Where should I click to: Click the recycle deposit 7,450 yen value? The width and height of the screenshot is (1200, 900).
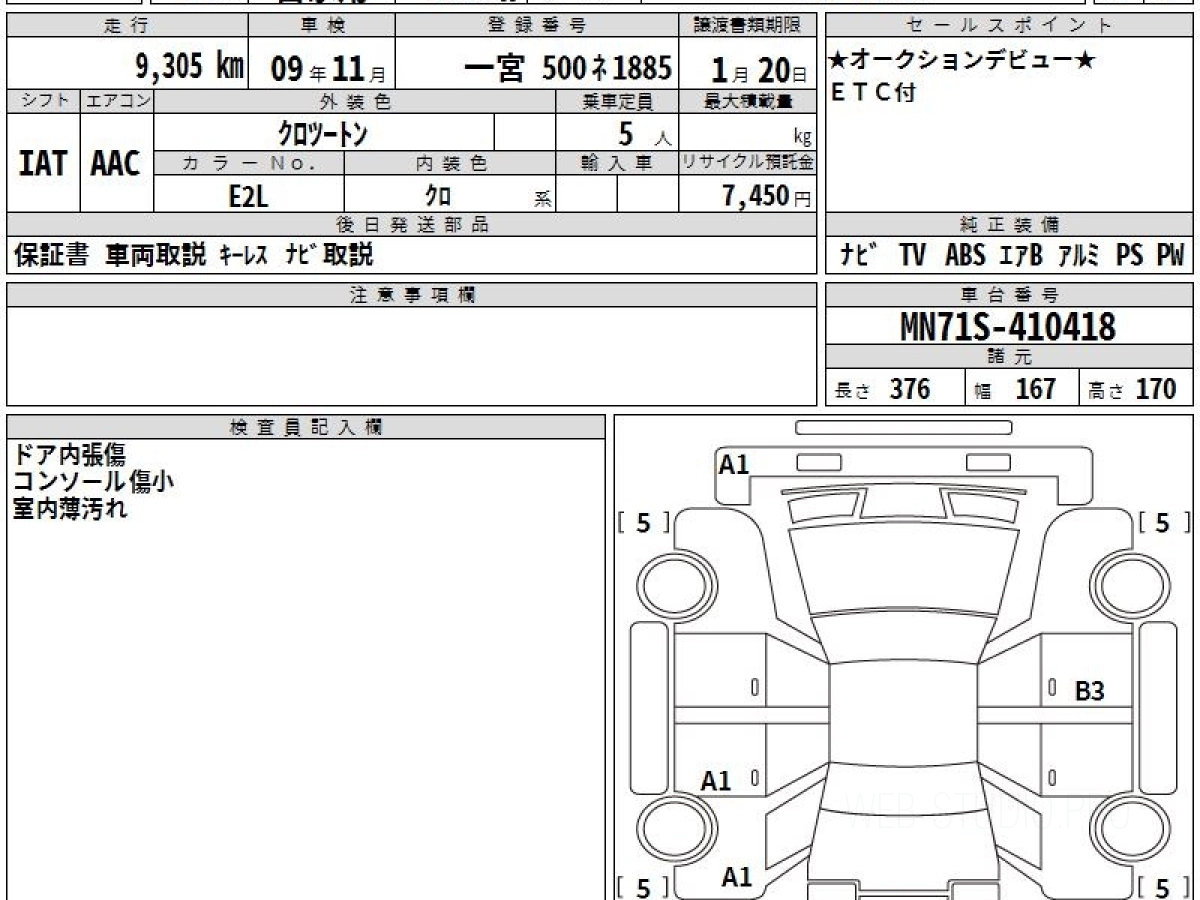[756, 196]
